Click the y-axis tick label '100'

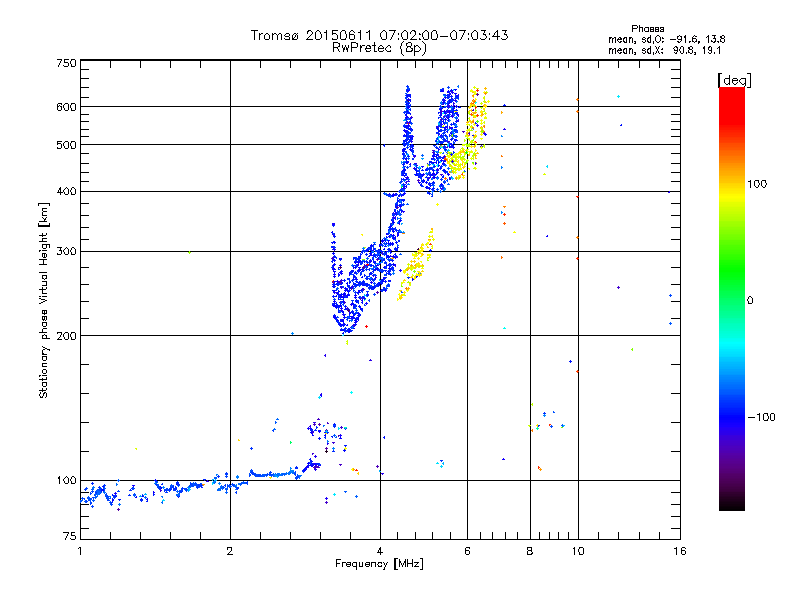click(x=66, y=481)
